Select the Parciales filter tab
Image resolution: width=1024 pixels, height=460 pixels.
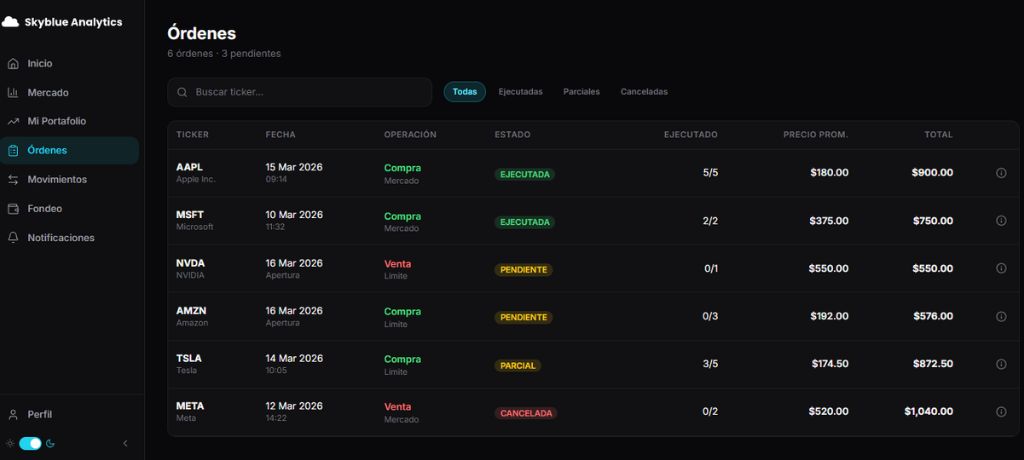point(581,92)
